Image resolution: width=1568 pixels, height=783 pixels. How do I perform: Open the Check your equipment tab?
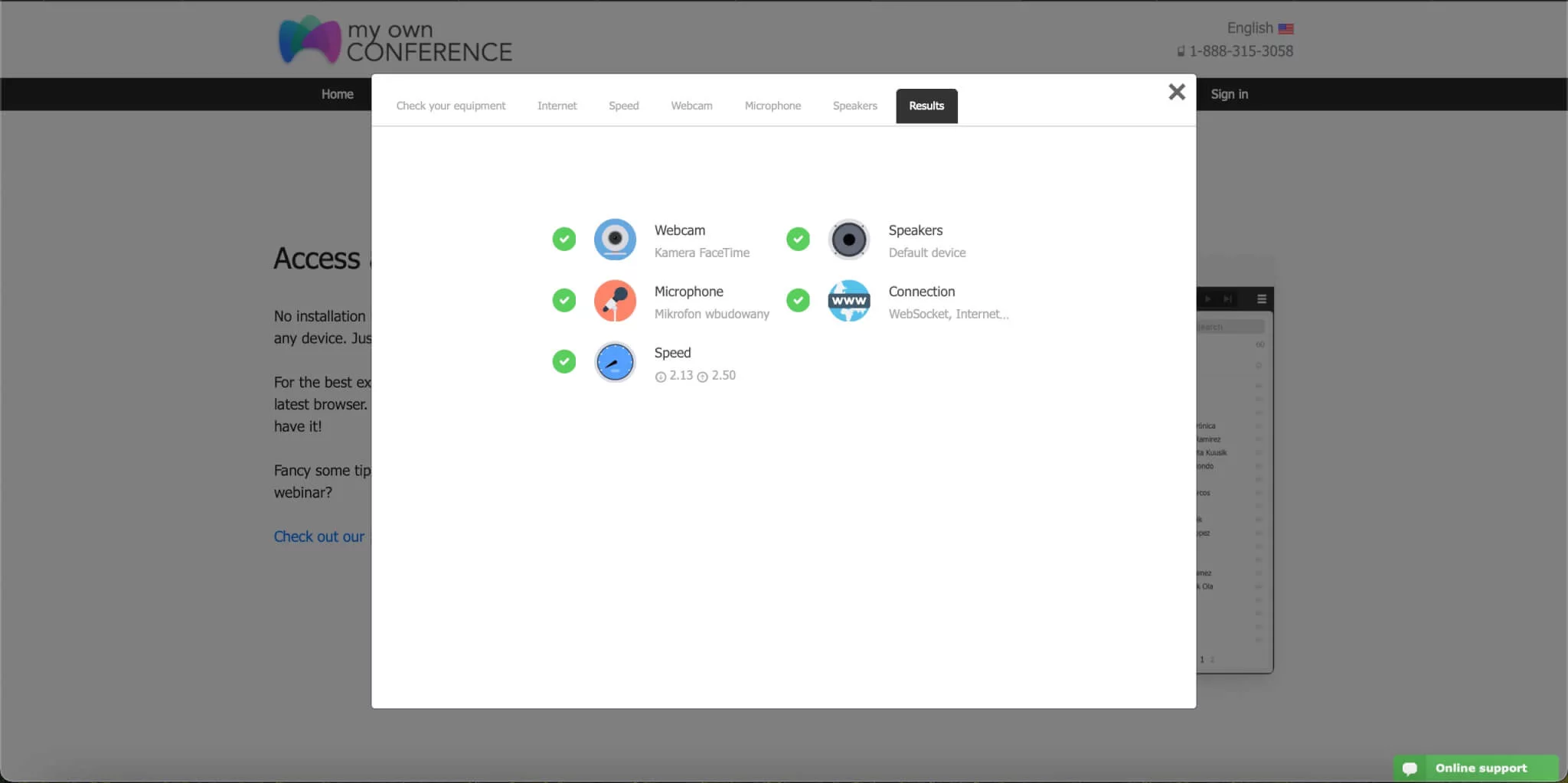[x=450, y=106]
